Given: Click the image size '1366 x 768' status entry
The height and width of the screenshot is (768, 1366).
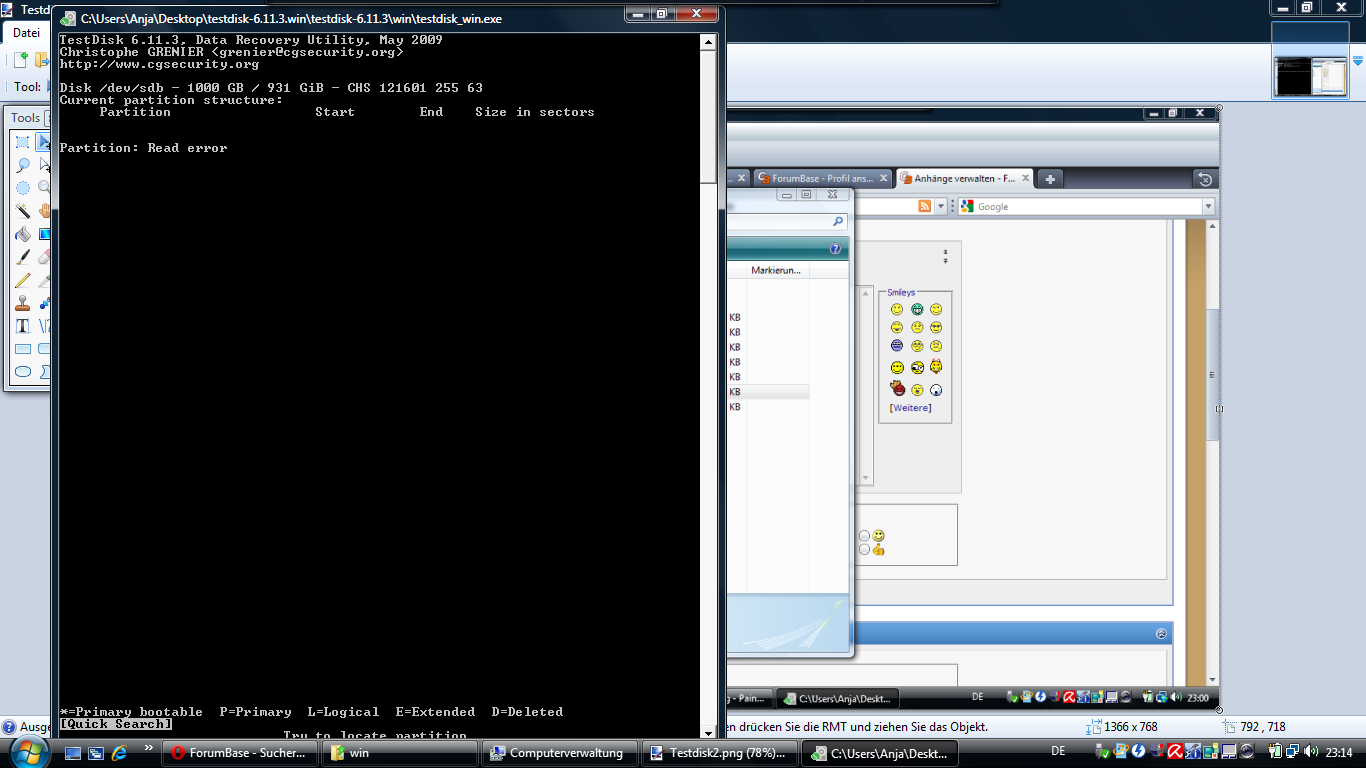Looking at the screenshot, I should [1123, 727].
